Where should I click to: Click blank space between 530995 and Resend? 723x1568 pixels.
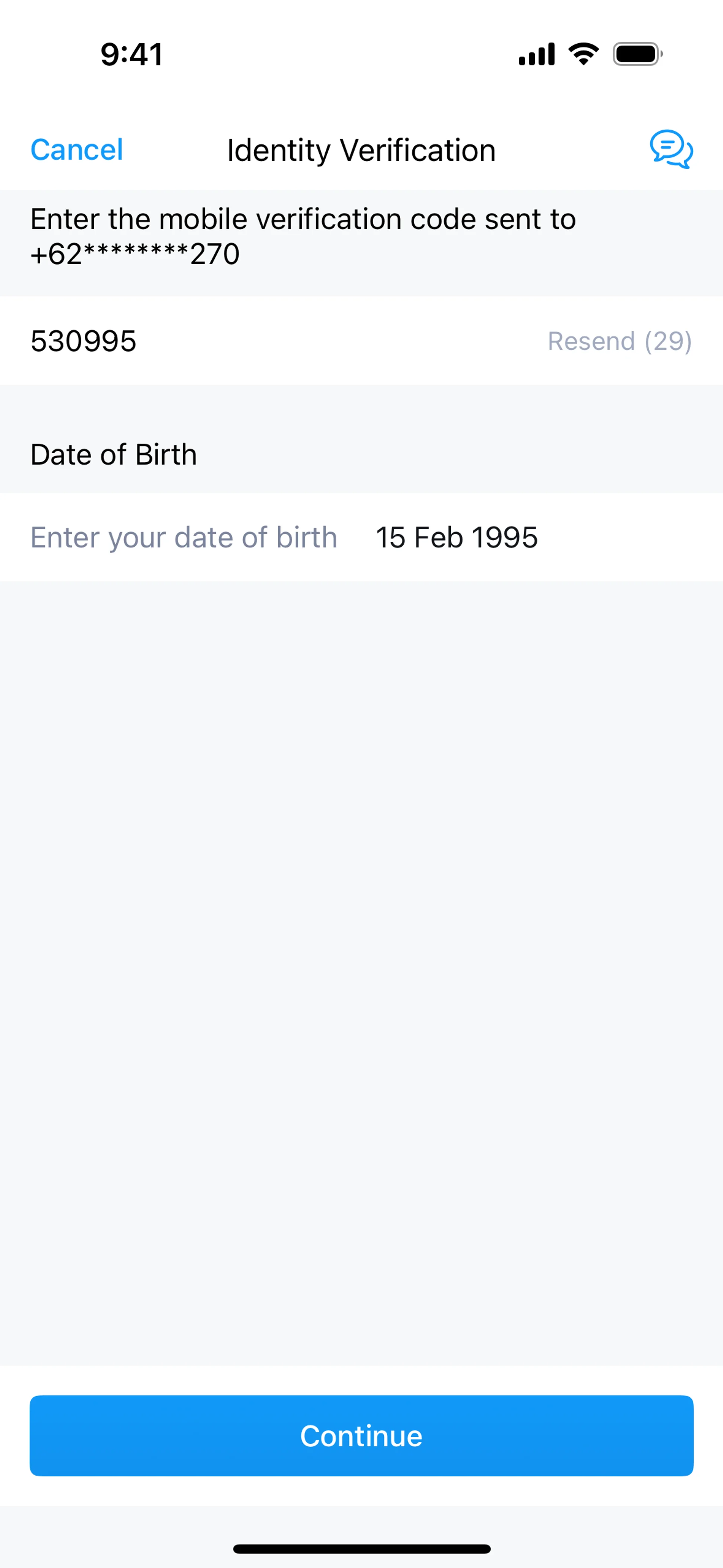pyautogui.click(x=341, y=341)
